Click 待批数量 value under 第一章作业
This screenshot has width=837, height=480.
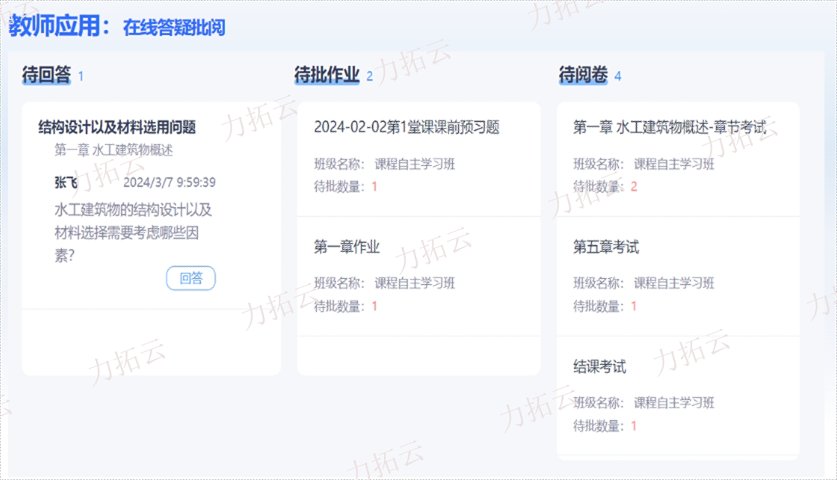pyautogui.click(x=374, y=306)
